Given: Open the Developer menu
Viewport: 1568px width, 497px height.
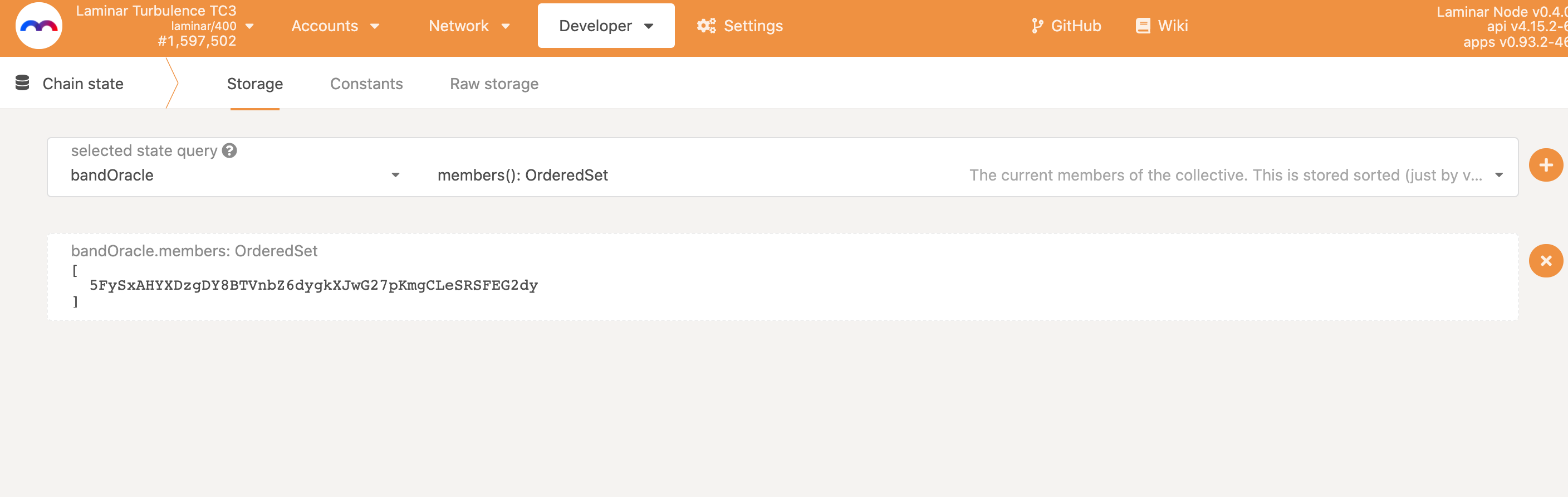Looking at the screenshot, I should click(x=606, y=26).
